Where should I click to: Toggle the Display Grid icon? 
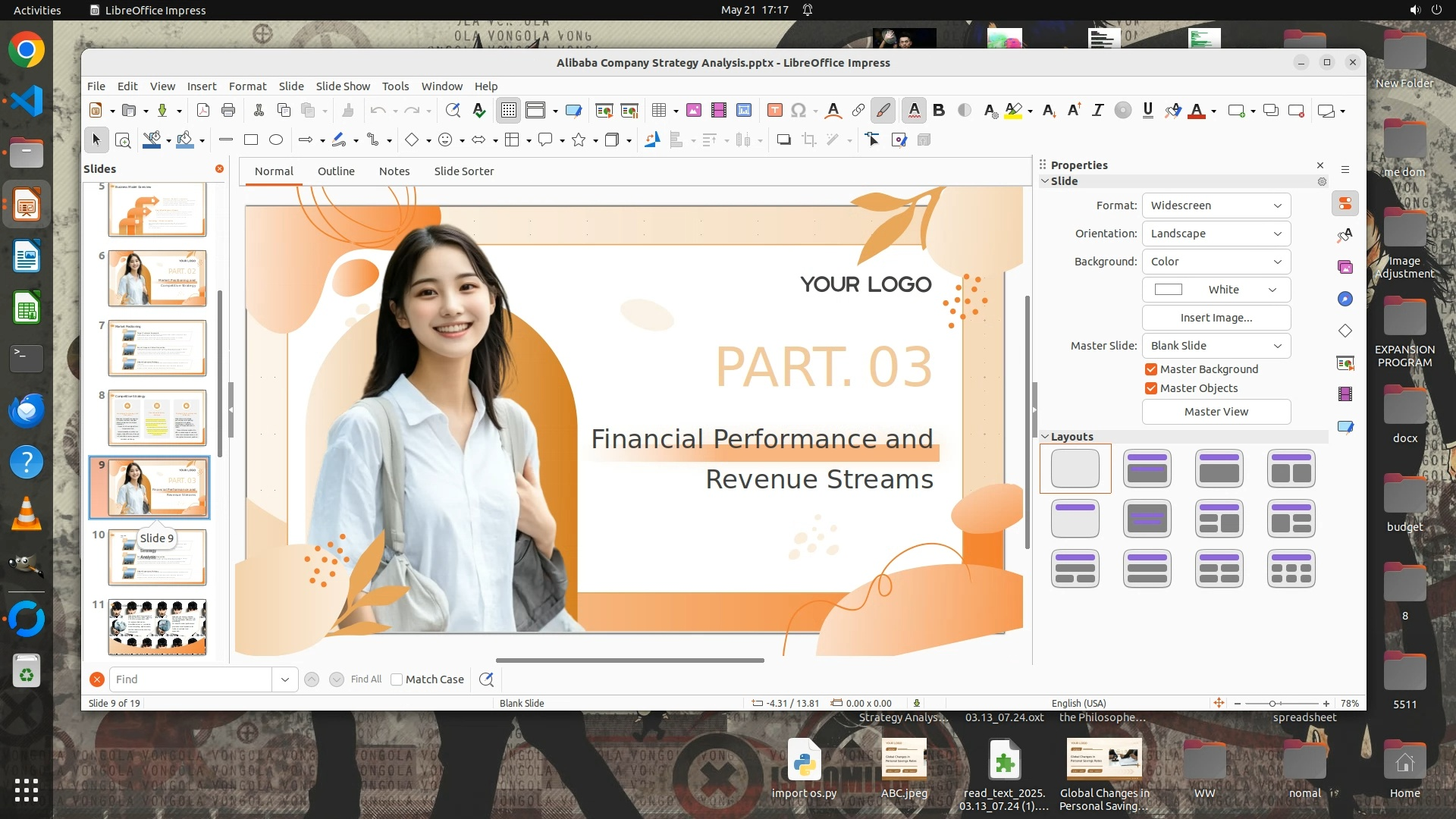click(x=508, y=111)
